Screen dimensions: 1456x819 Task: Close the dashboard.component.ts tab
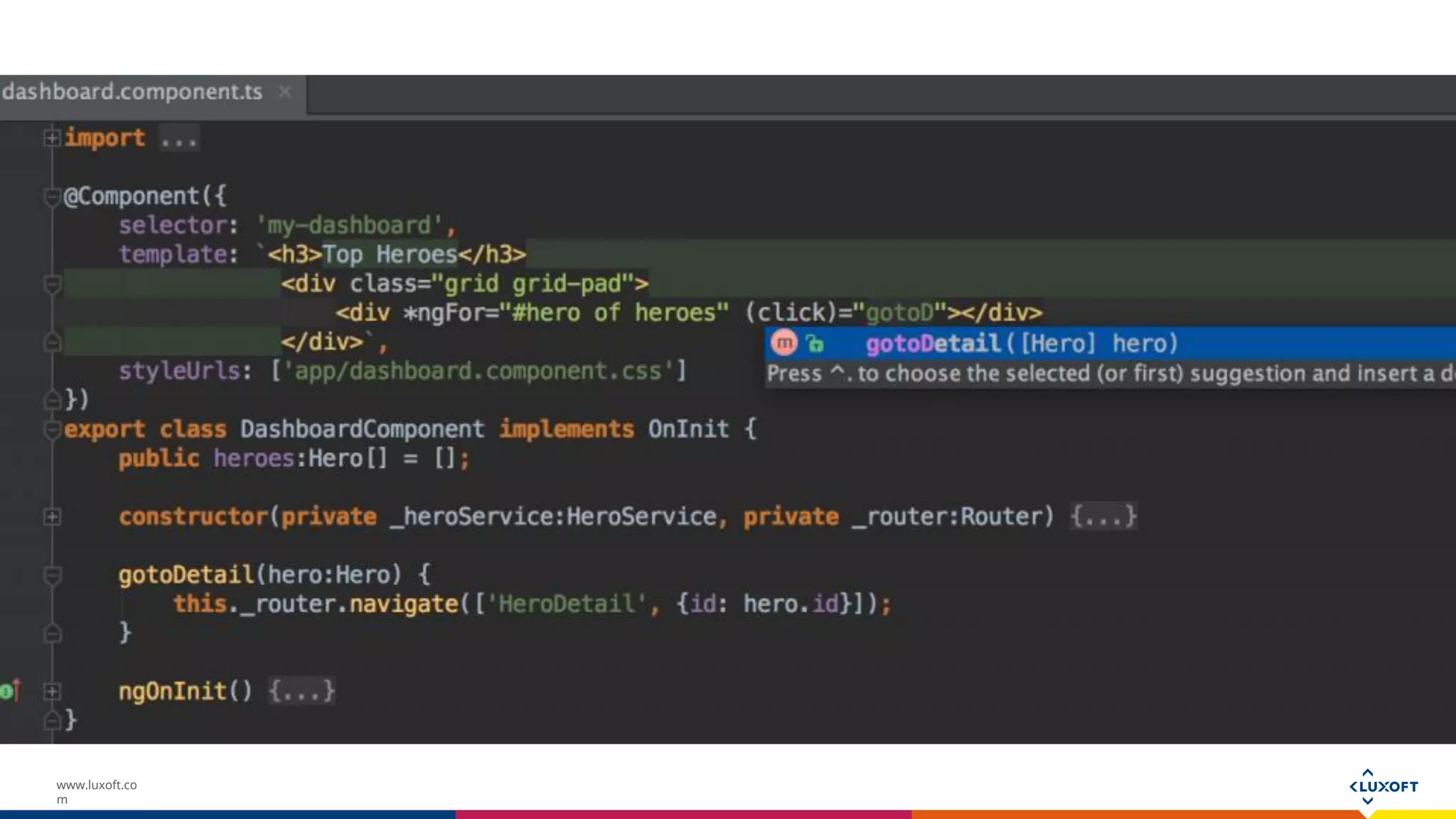click(x=285, y=92)
